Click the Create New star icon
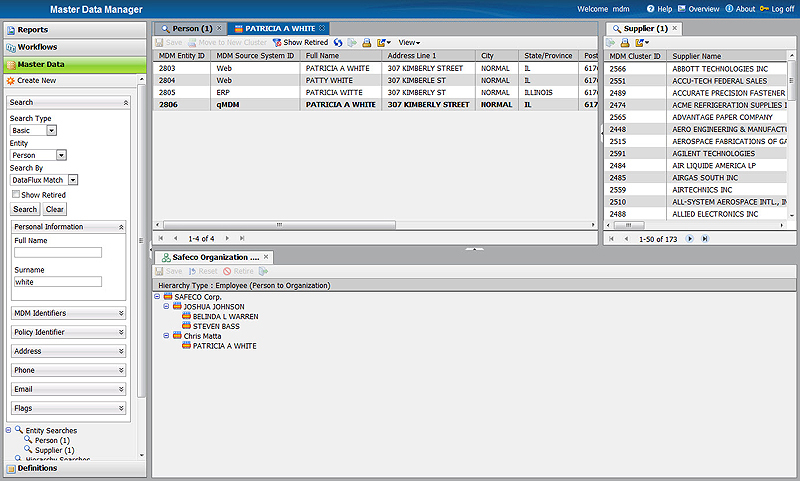Screen dimensions: 800x481 point(11,80)
